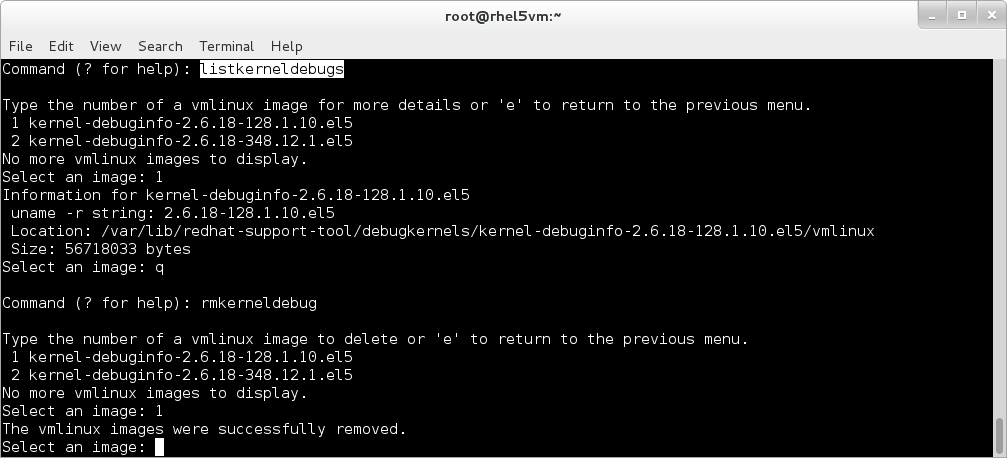This screenshot has height=458, width=1007.
Task: Click the block cursor at the final prompt
Action: (x=158, y=447)
